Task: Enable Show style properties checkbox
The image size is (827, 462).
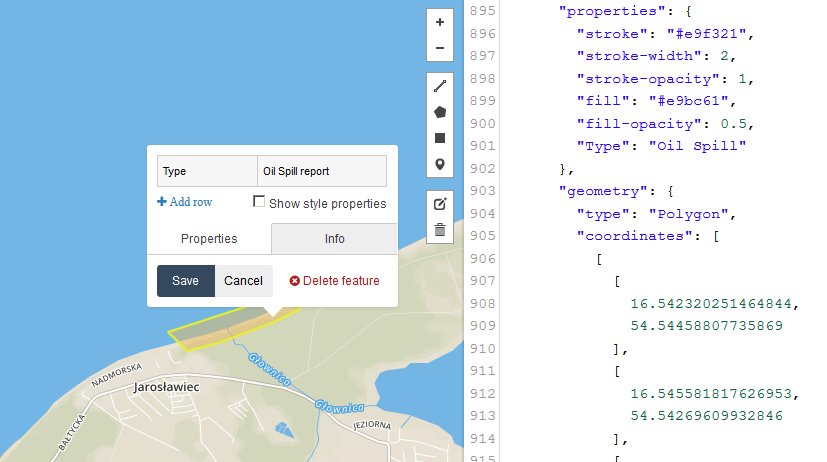Action: [x=259, y=203]
